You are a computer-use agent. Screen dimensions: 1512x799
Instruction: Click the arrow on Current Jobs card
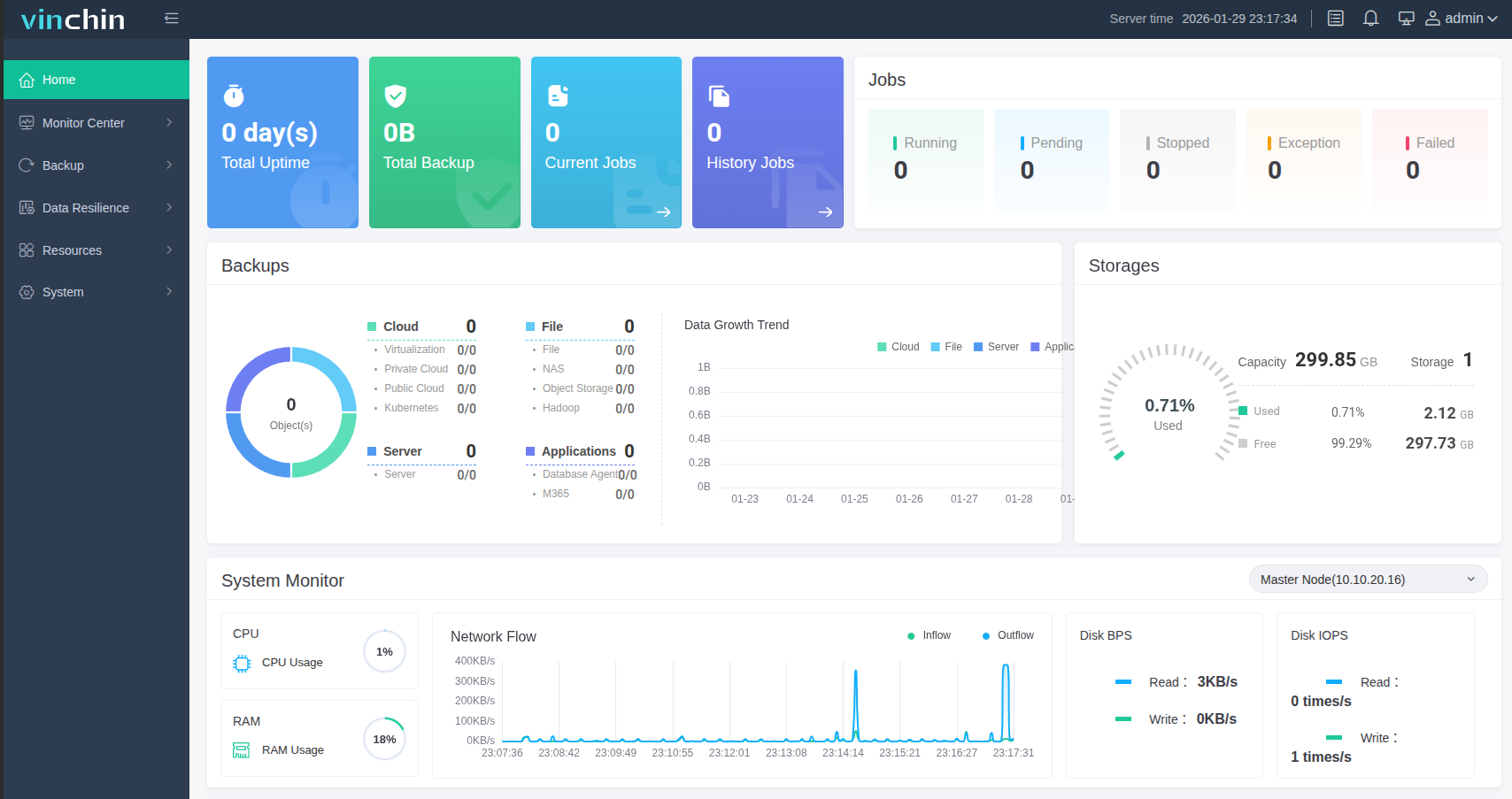pyautogui.click(x=663, y=212)
